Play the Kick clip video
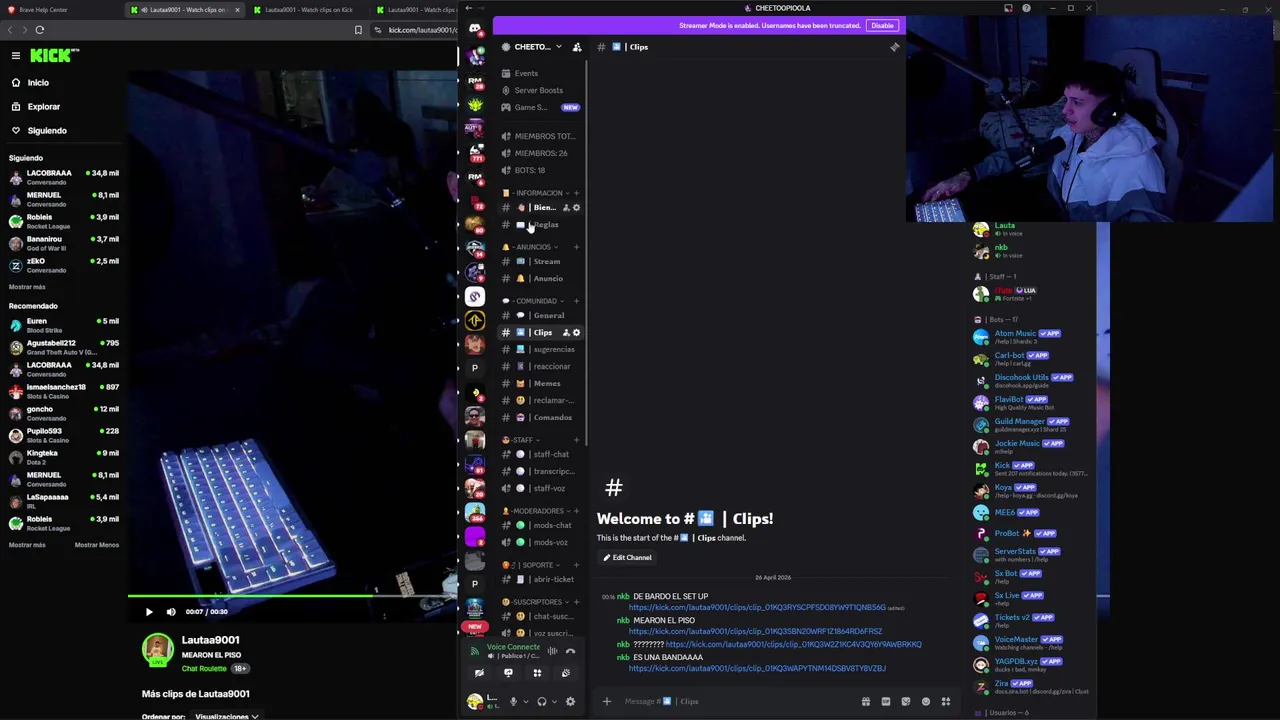 coord(149,612)
